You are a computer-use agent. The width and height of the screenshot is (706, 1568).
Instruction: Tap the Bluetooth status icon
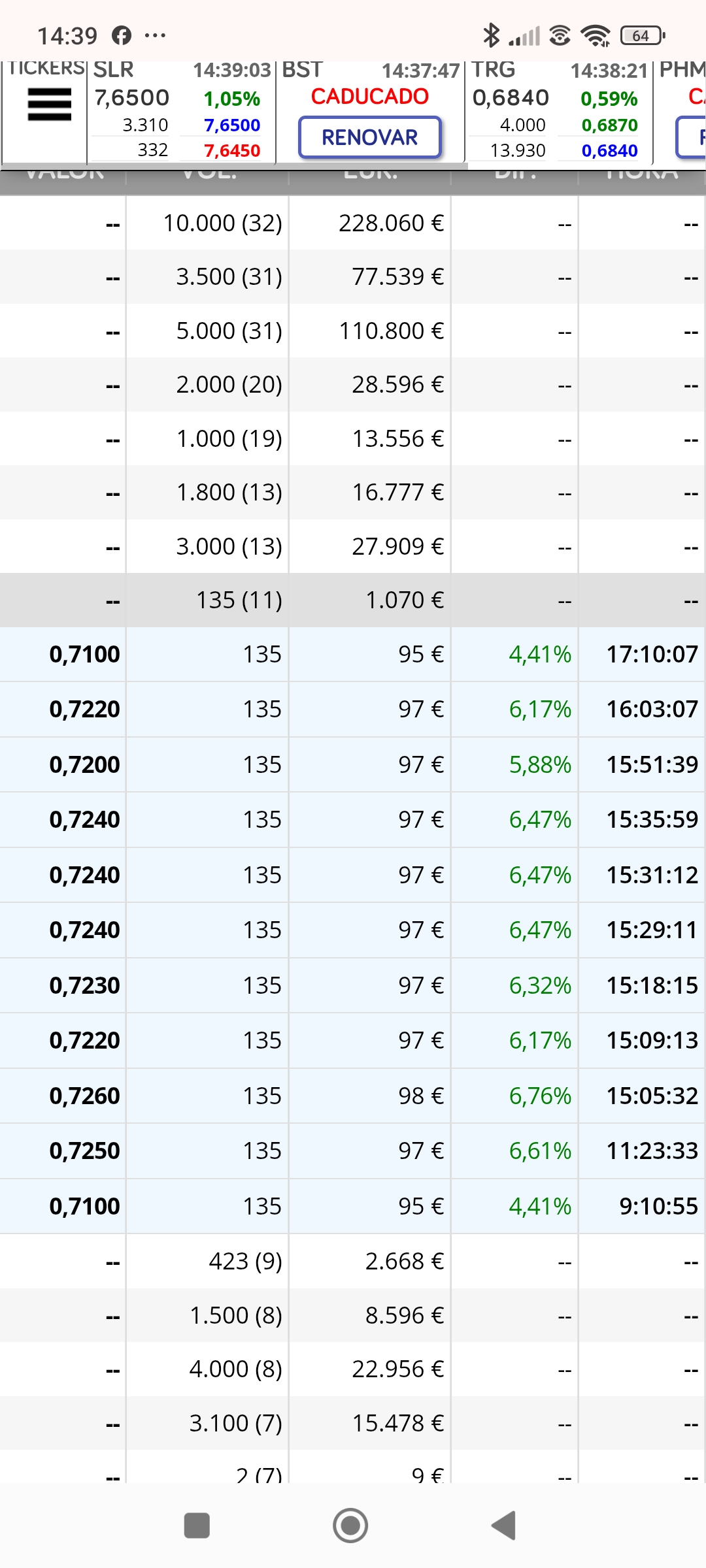tap(491, 35)
